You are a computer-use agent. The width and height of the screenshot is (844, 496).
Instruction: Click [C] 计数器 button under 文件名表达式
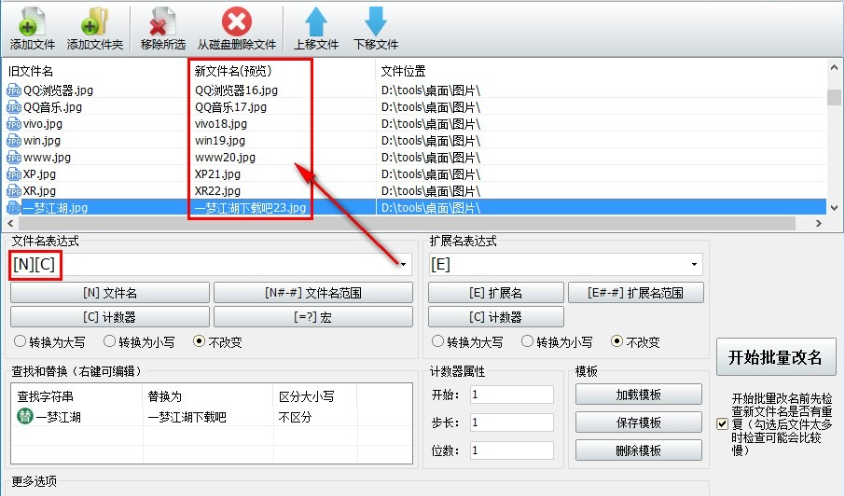110,317
